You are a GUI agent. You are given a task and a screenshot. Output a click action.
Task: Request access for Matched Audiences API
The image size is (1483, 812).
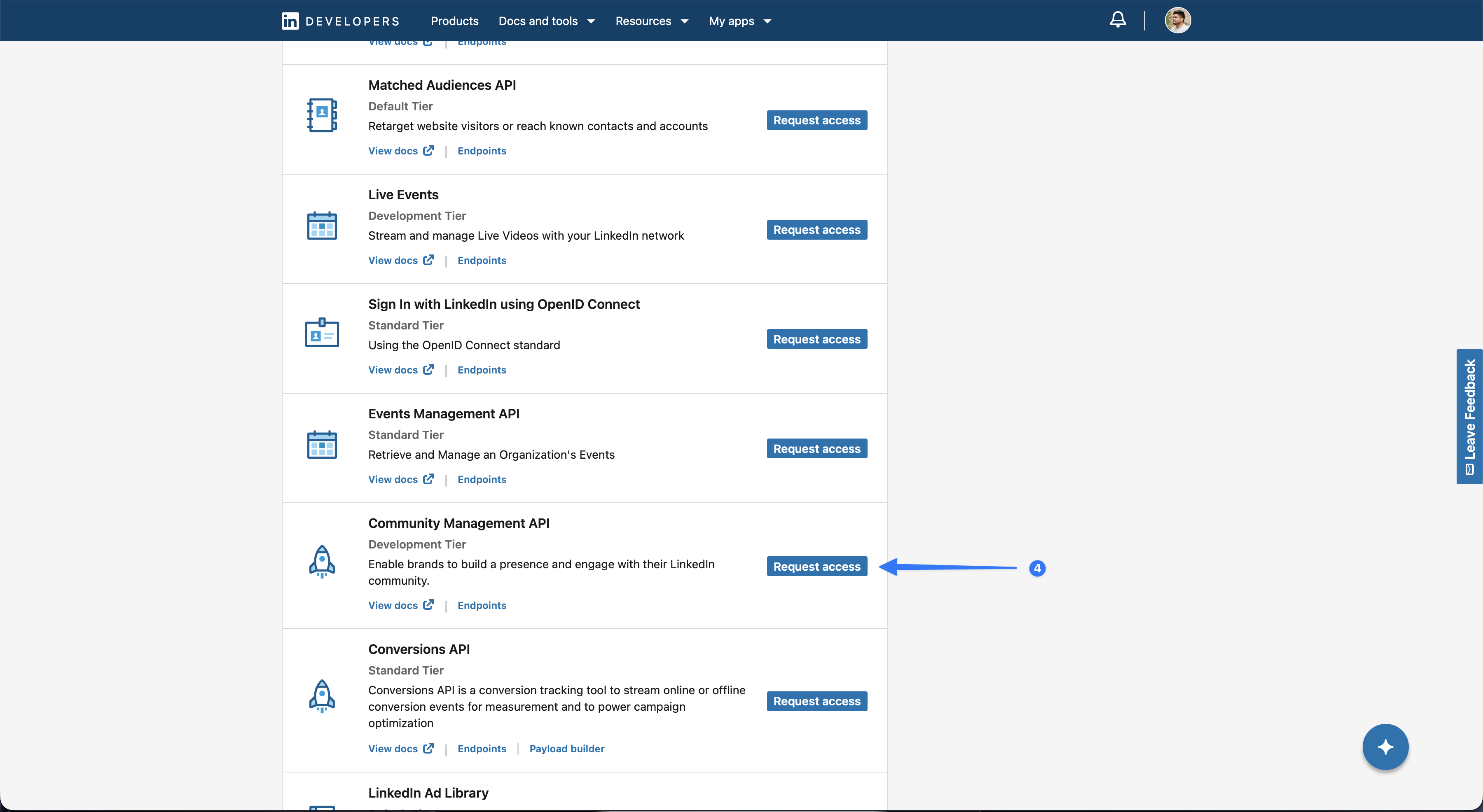(816, 120)
